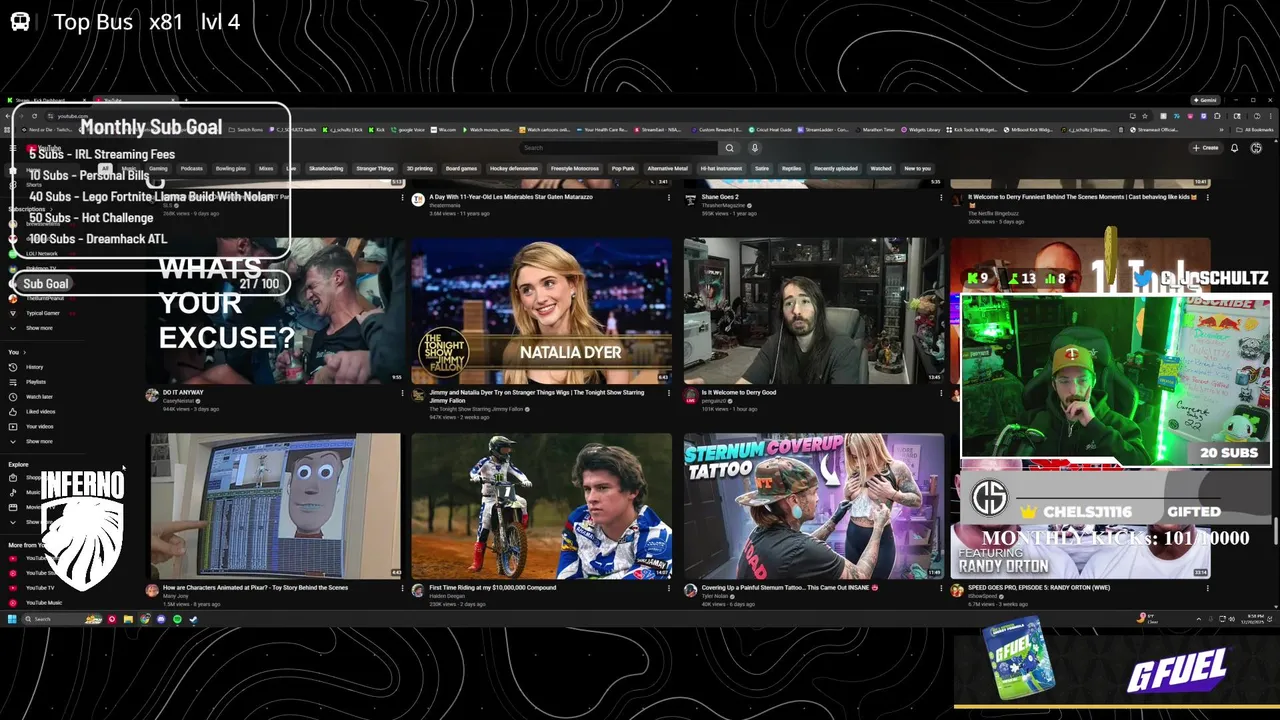Open the YouTube account avatar menu
The height and width of the screenshot is (720, 1280).
[x=1256, y=148]
